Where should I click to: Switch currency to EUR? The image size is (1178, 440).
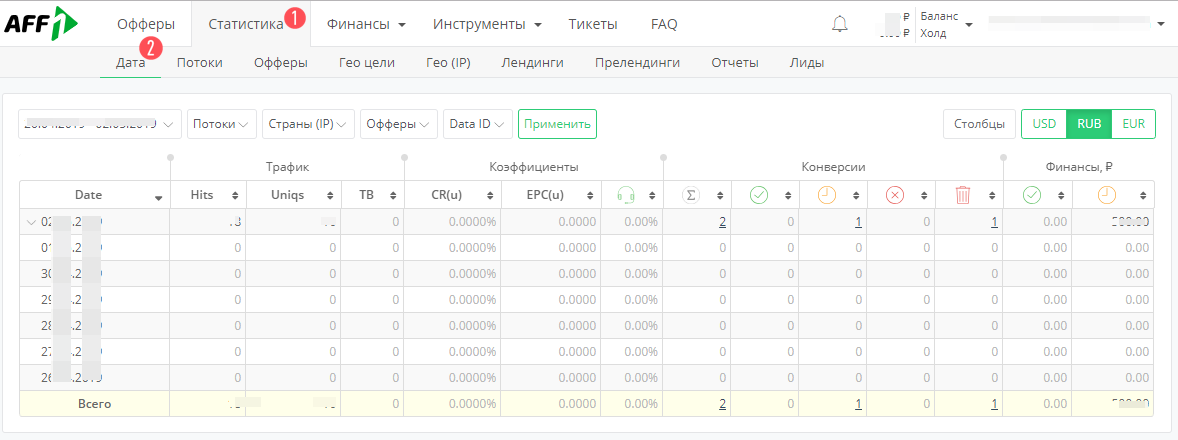click(1133, 124)
